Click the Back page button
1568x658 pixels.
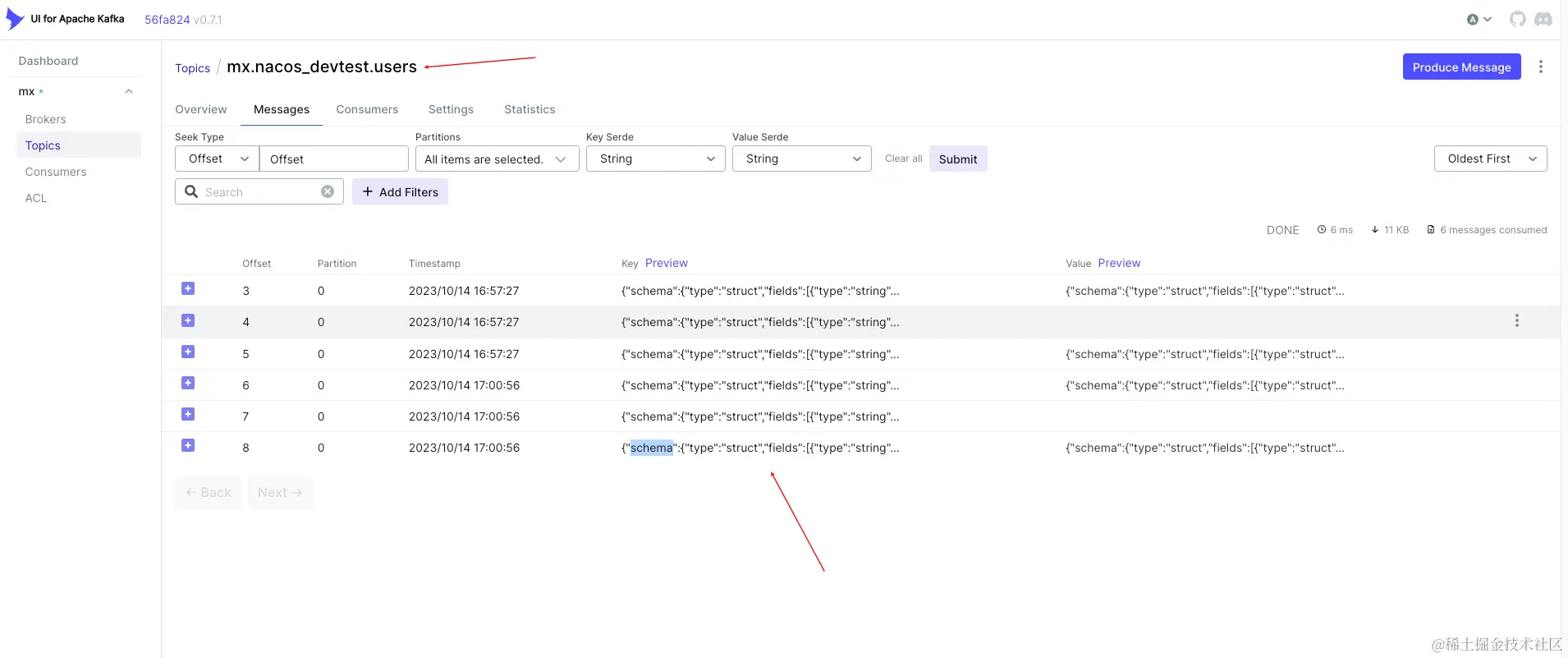pyautogui.click(x=208, y=492)
